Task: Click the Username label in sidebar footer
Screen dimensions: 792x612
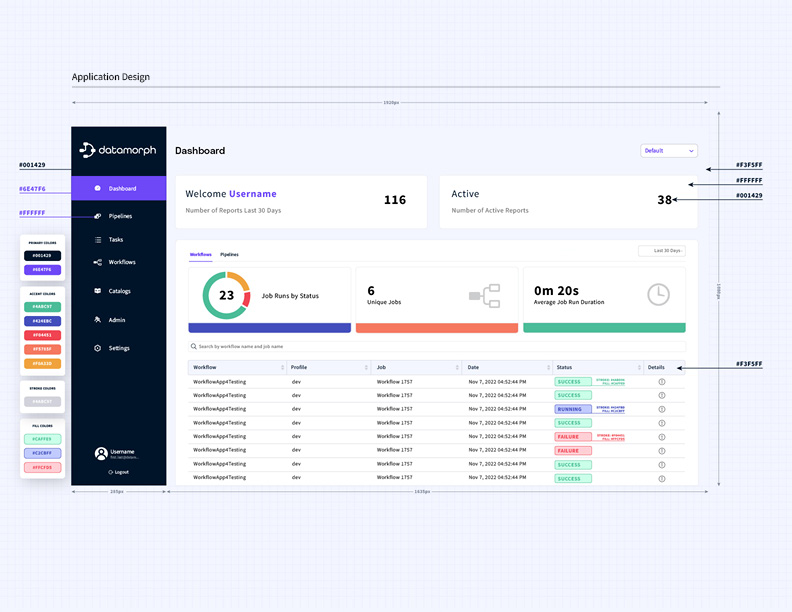Action: point(122,451)
